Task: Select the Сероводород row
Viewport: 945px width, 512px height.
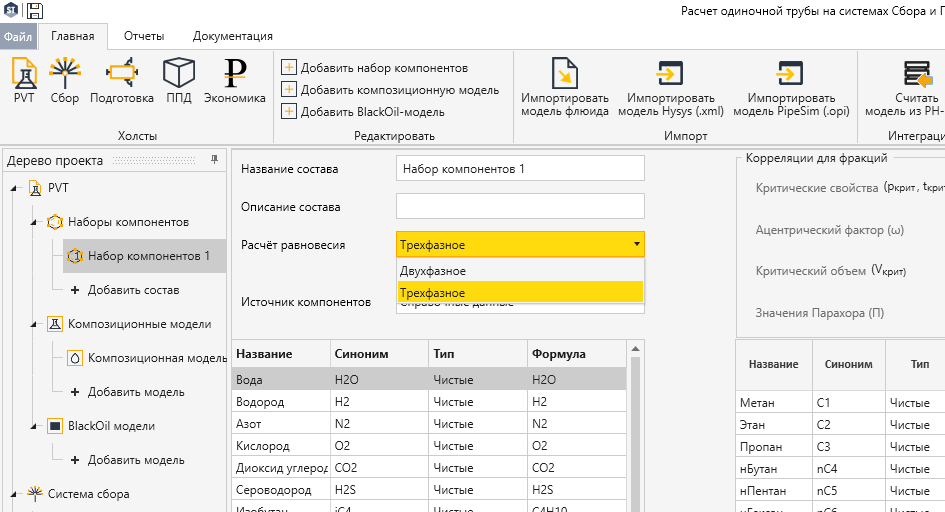Action: (429, 490)
